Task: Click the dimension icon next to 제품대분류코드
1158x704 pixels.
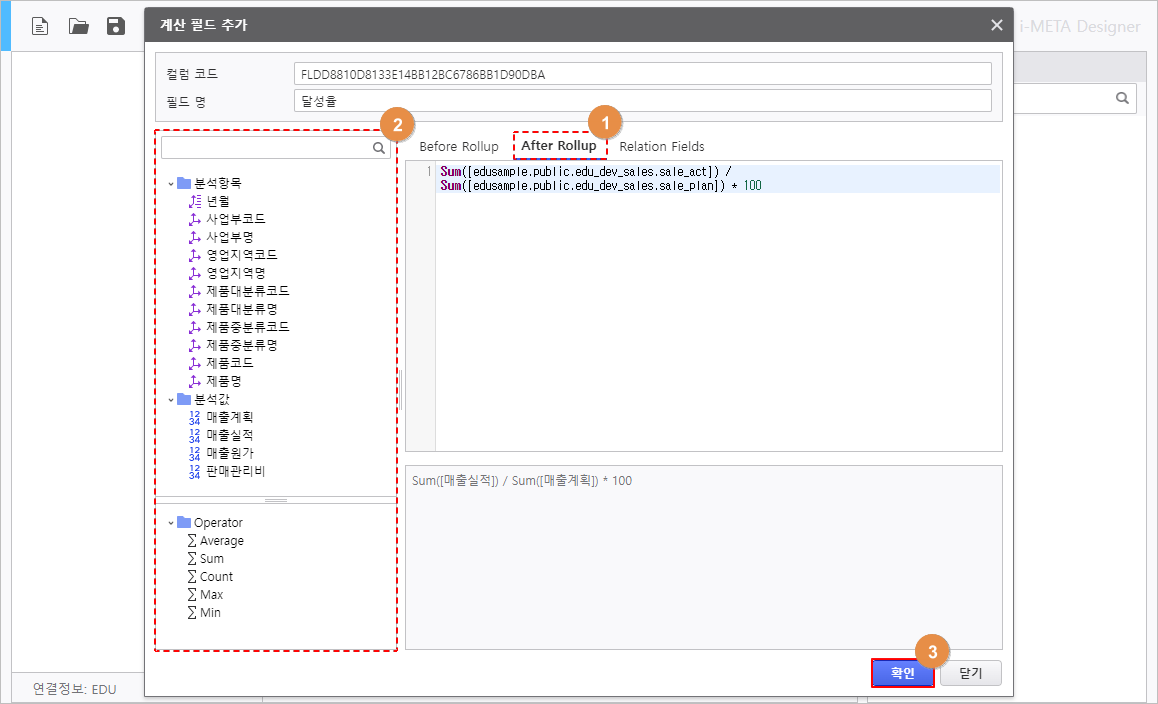Action: coord(195,291)
